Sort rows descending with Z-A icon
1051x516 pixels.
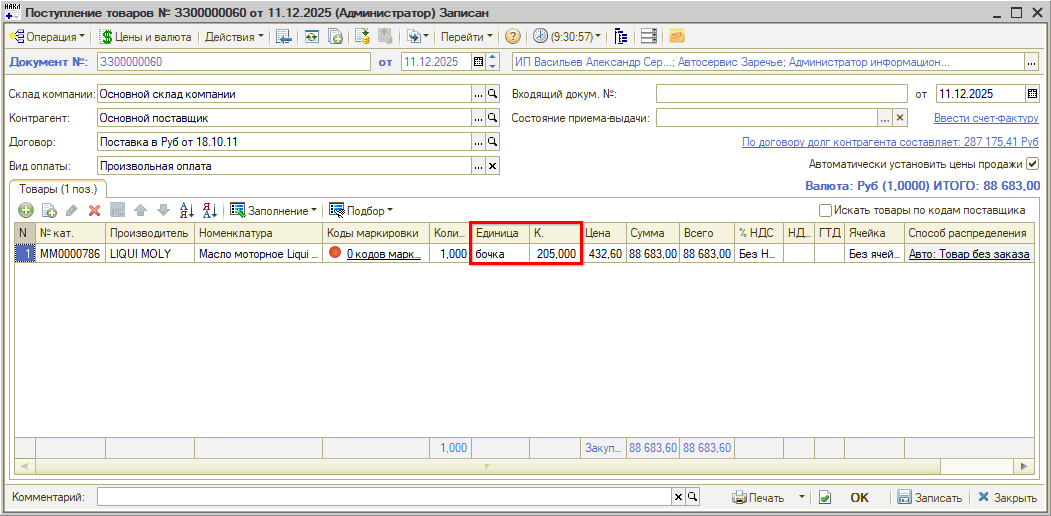[210, 211]
